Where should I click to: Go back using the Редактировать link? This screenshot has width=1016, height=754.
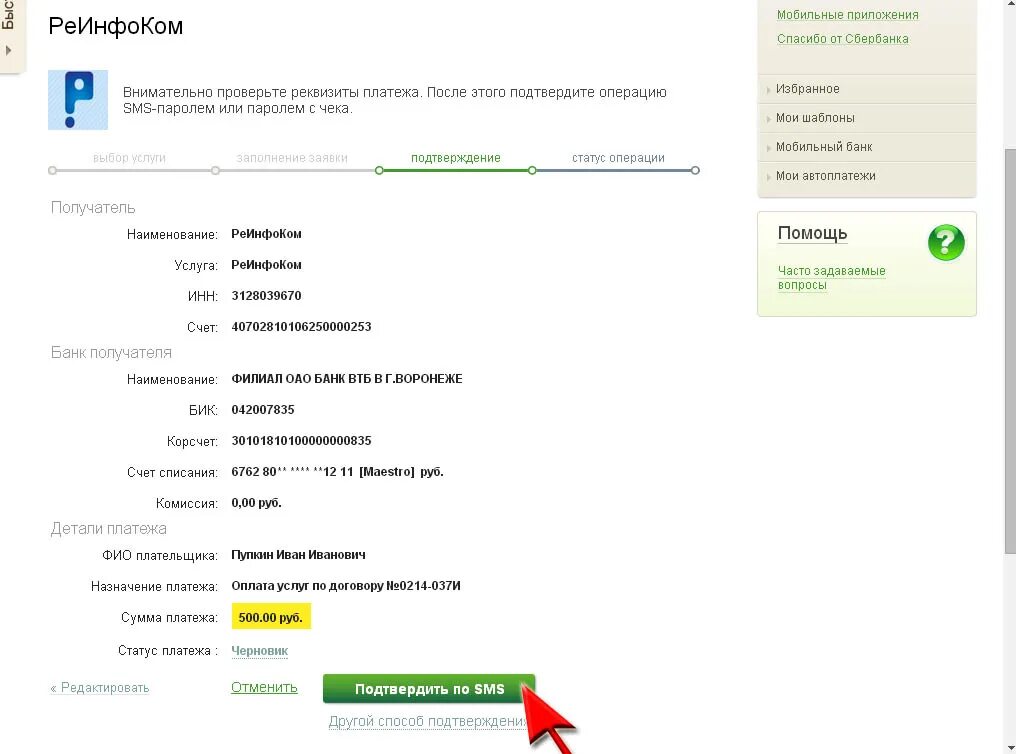100,688
